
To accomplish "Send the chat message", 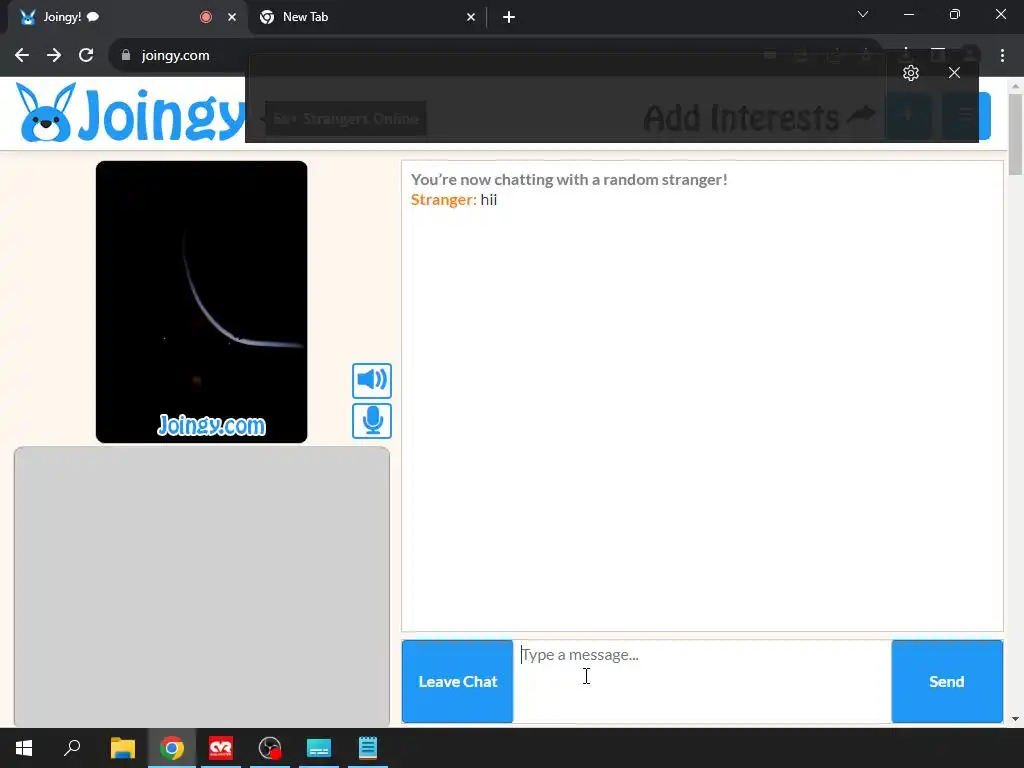I will pyautogui.click(x=947, y=681).
